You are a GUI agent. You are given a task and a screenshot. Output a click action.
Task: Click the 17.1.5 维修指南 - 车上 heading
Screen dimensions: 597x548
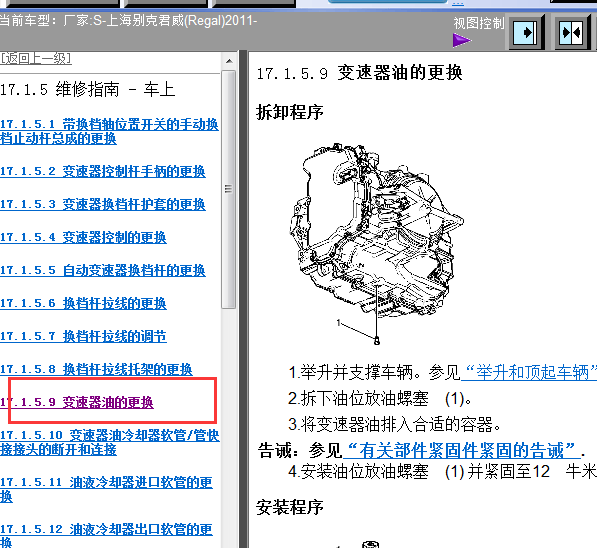(87, 90)
